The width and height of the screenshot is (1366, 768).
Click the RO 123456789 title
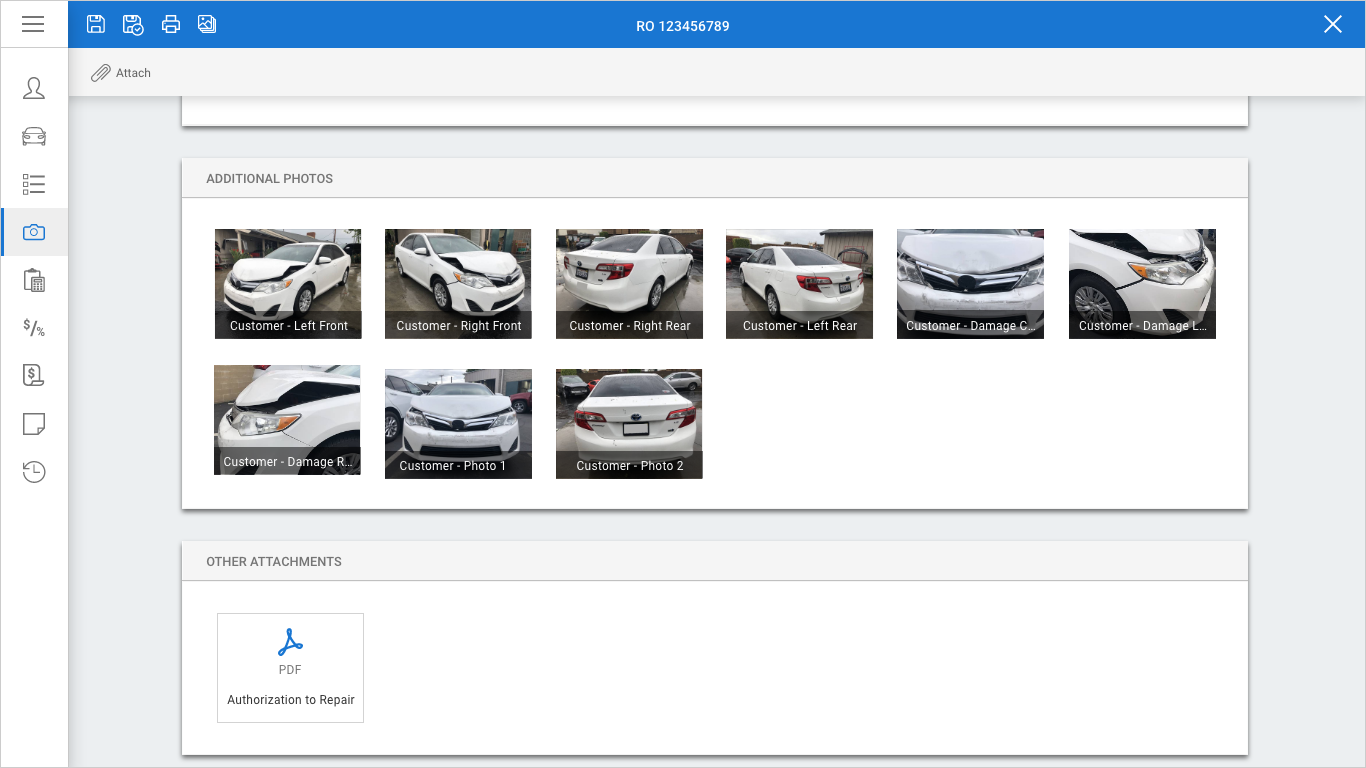click(x=683, y=26)
